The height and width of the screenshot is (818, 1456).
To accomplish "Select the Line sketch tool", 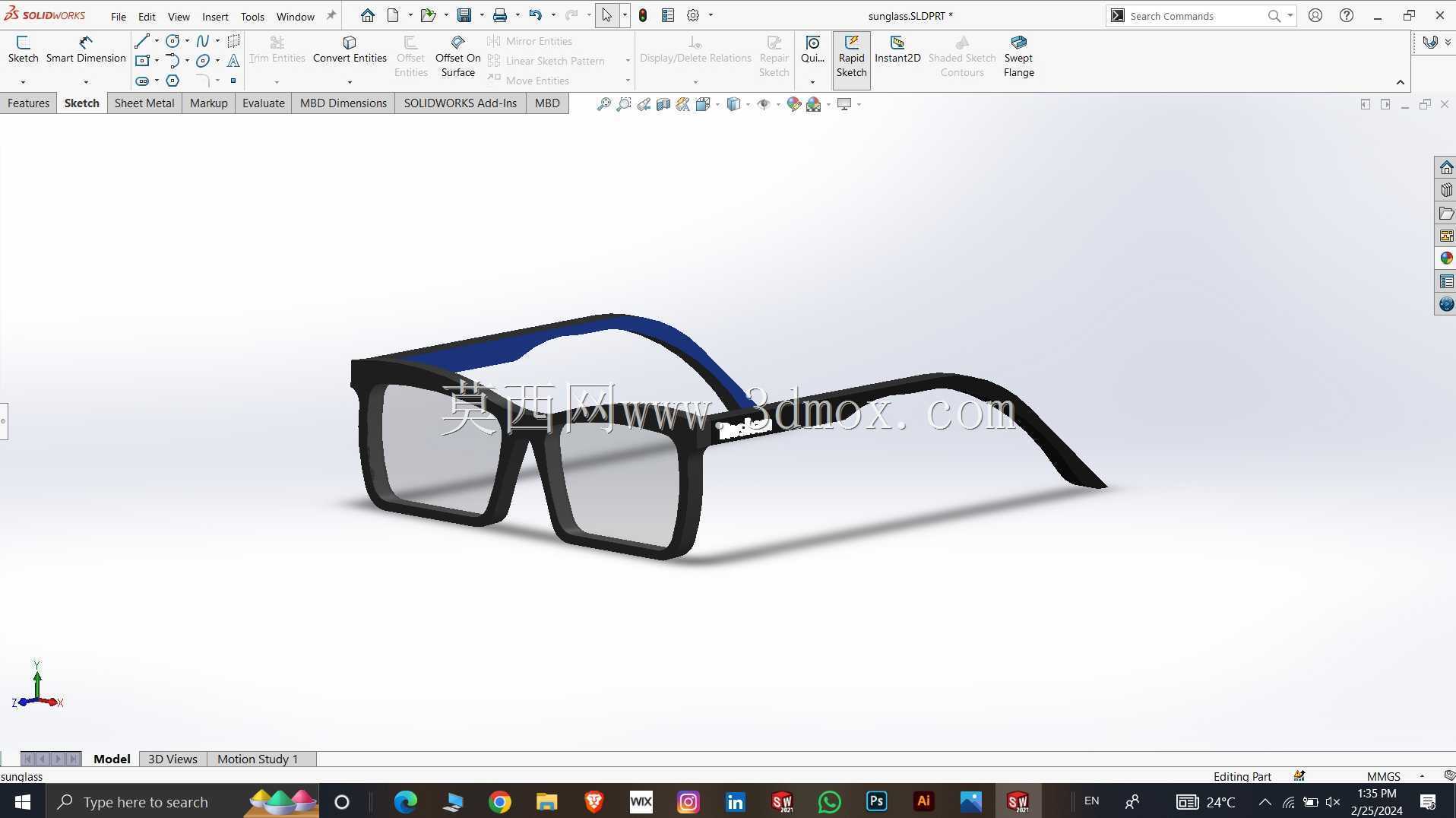I will [141, 41].
